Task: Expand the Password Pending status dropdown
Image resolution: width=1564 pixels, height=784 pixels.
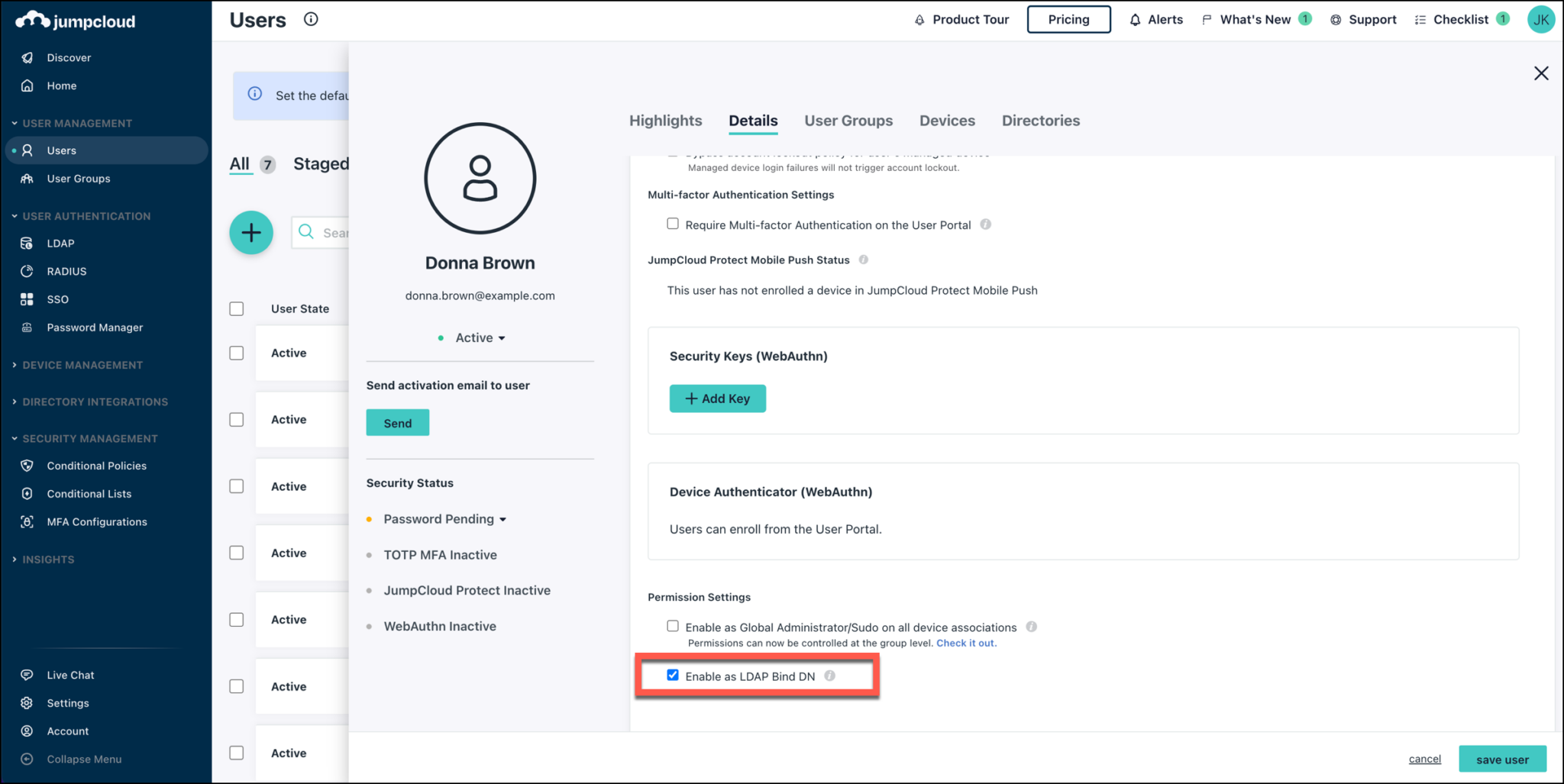Action: point(444,518)
